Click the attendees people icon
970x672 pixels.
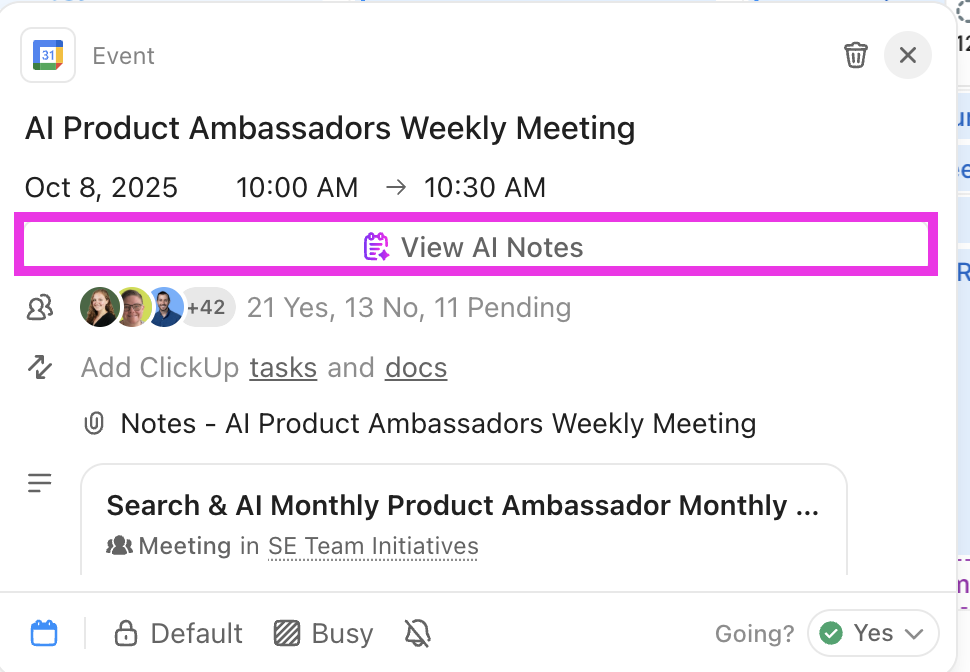39,307
